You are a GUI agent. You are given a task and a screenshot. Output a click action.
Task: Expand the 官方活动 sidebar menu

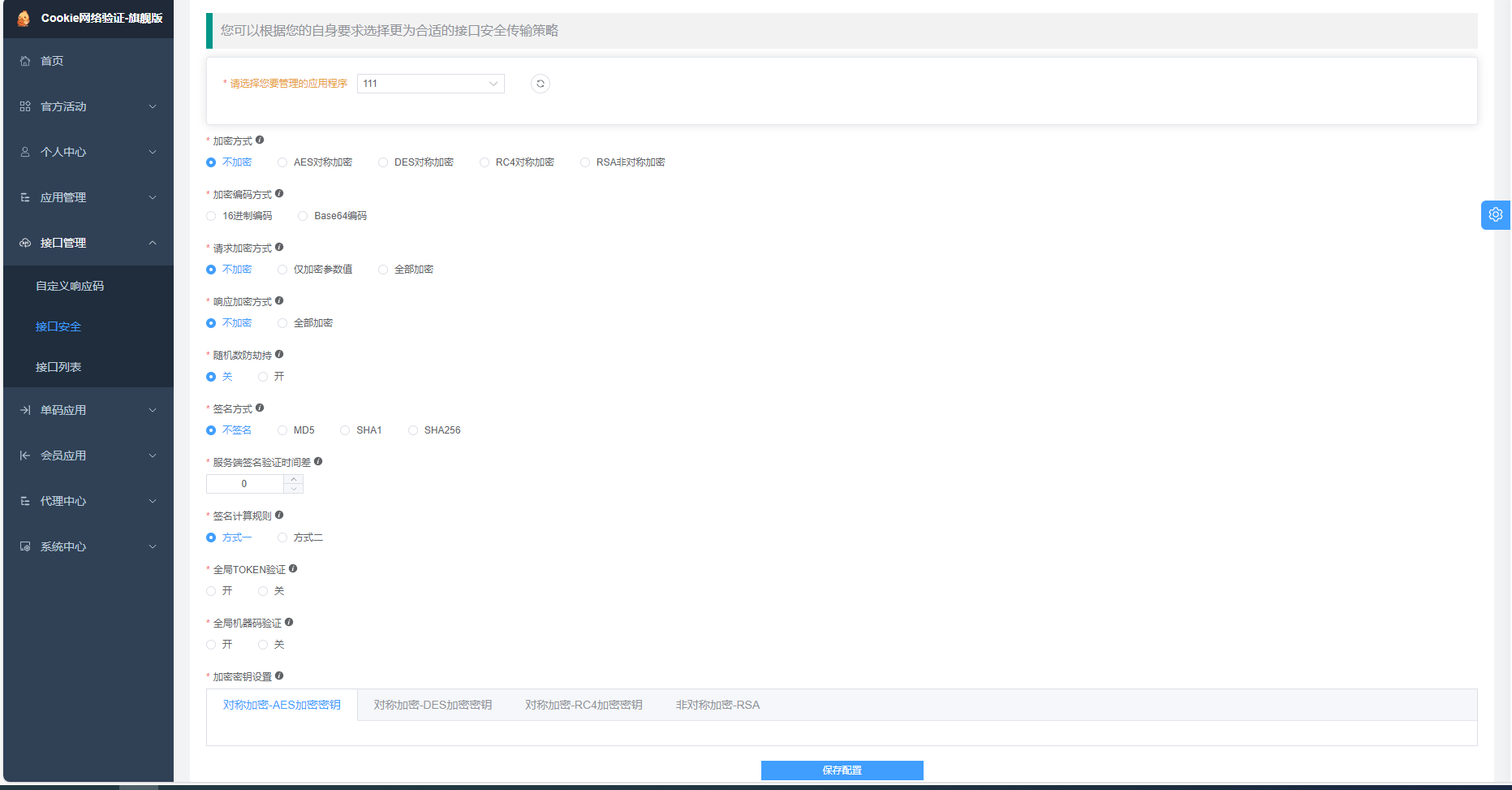pos(88,106)
